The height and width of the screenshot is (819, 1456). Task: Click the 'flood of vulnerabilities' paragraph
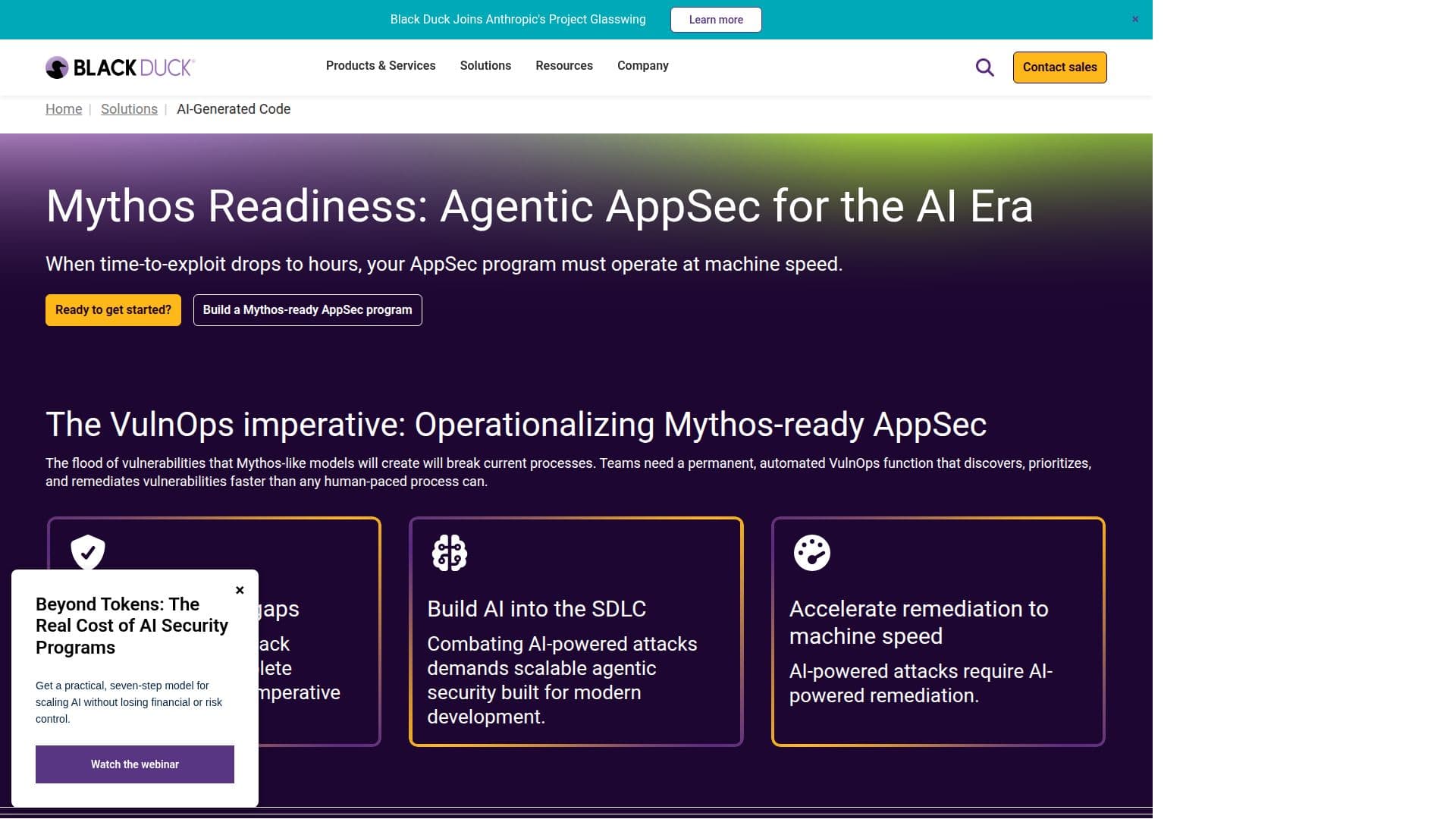pos(568,472)
